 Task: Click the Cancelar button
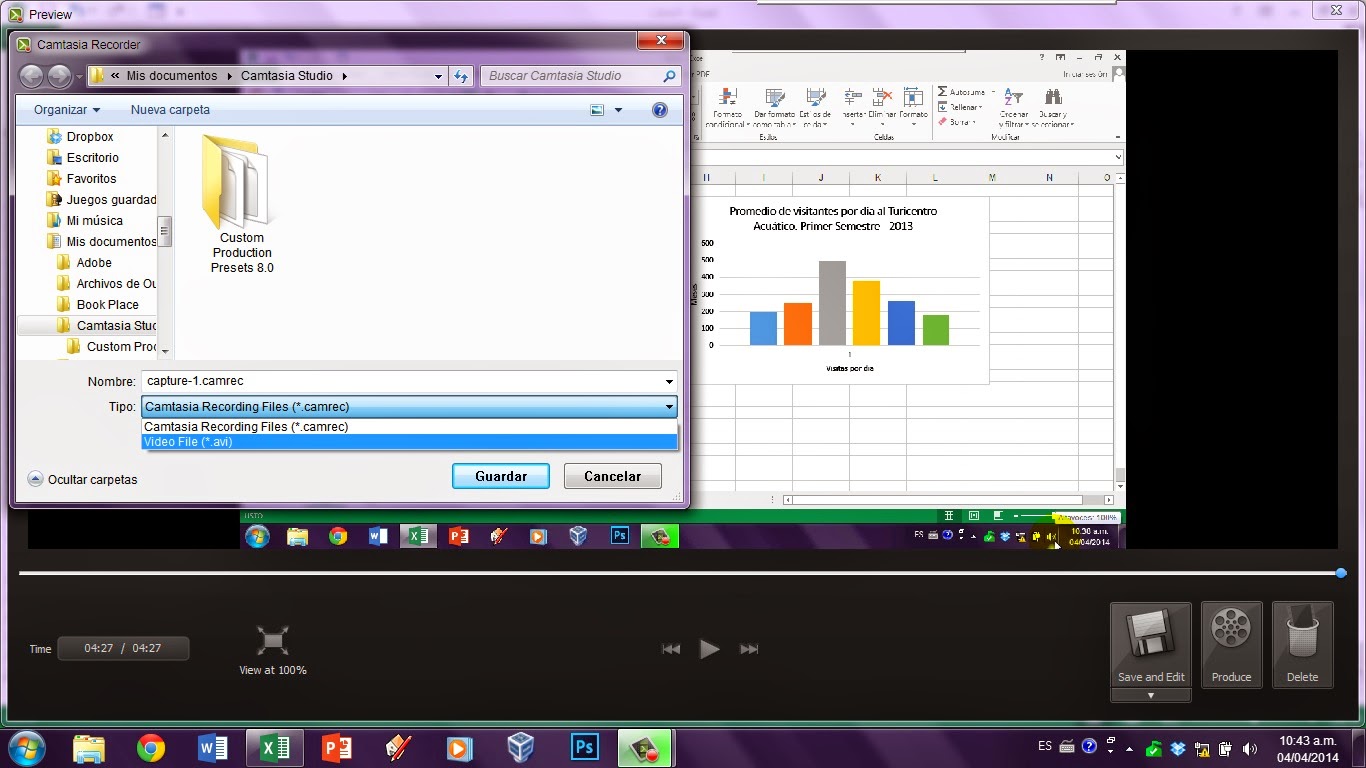pos(612,476)
